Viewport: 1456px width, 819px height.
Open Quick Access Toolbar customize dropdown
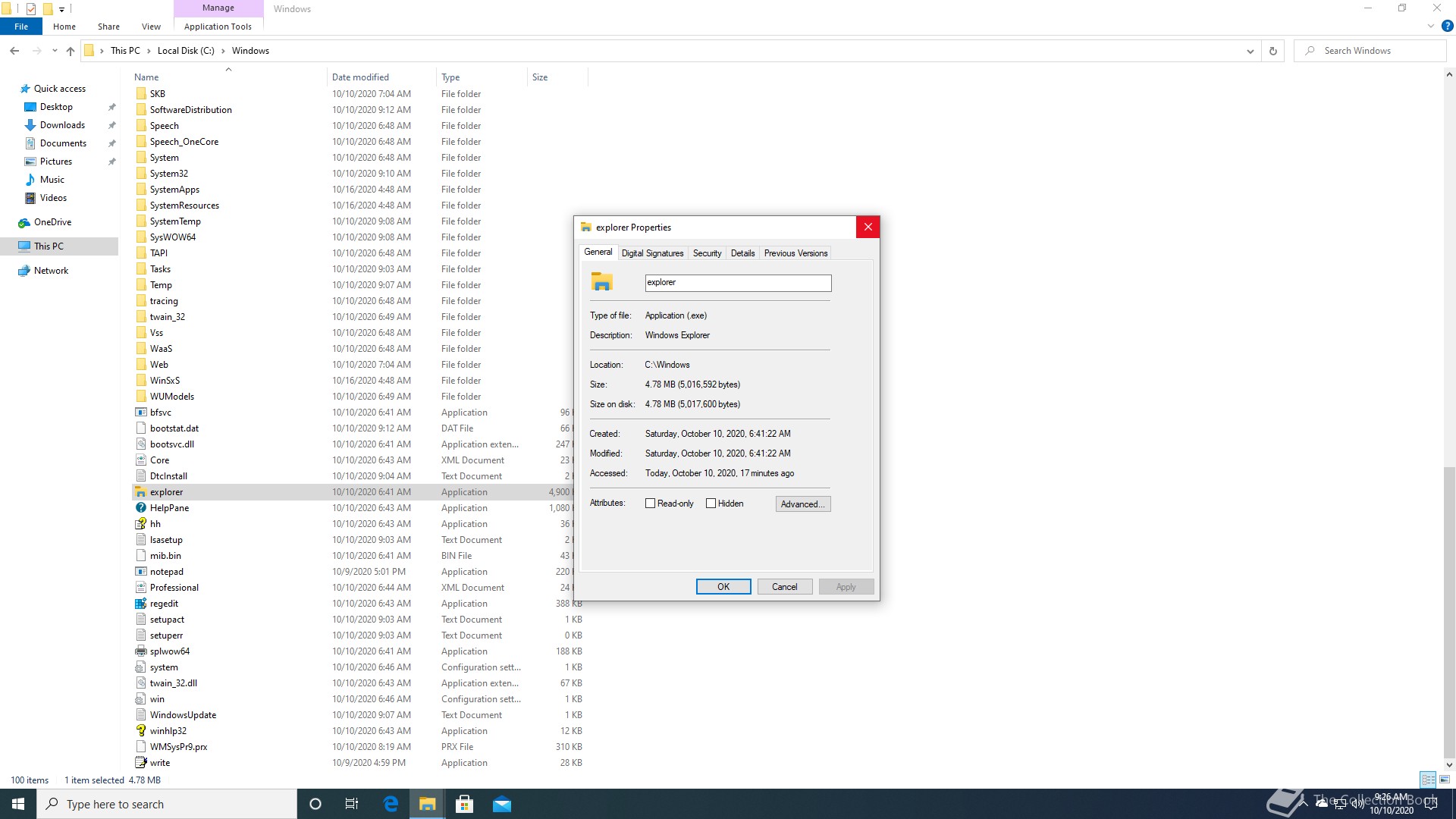(x=61, y=9)
